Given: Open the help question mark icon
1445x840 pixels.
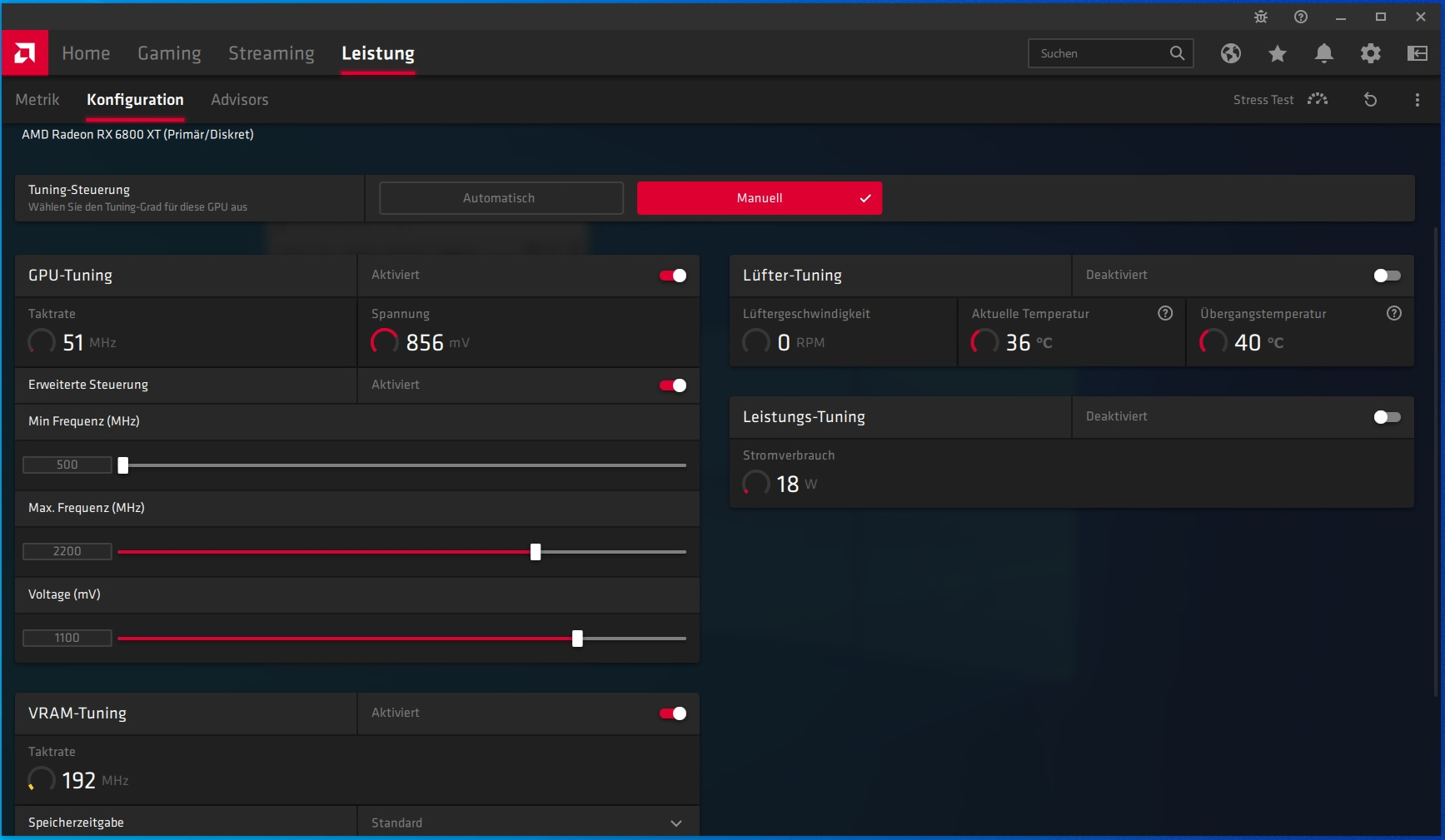Looking at the screenshot, I should [1301, 17].
